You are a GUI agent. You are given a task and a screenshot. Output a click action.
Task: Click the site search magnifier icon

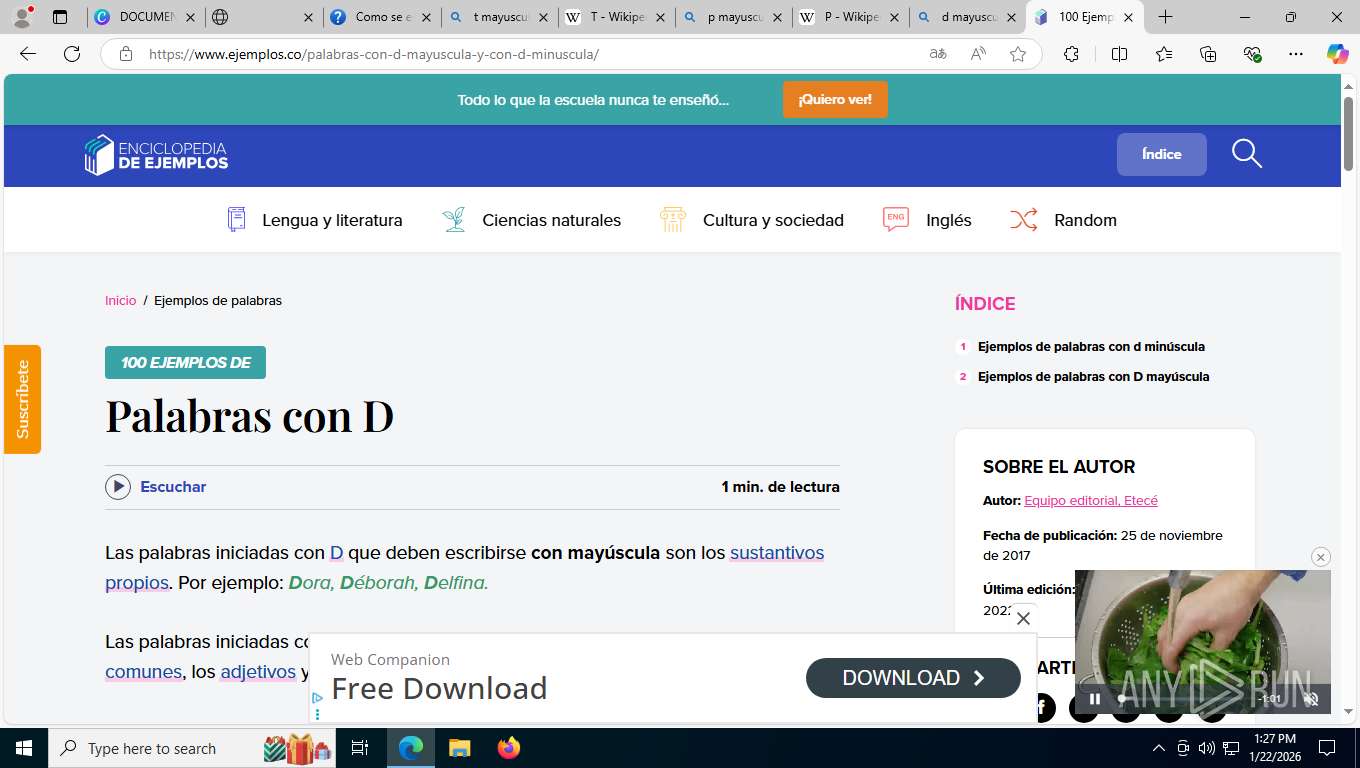click(x=1247, y=154)
